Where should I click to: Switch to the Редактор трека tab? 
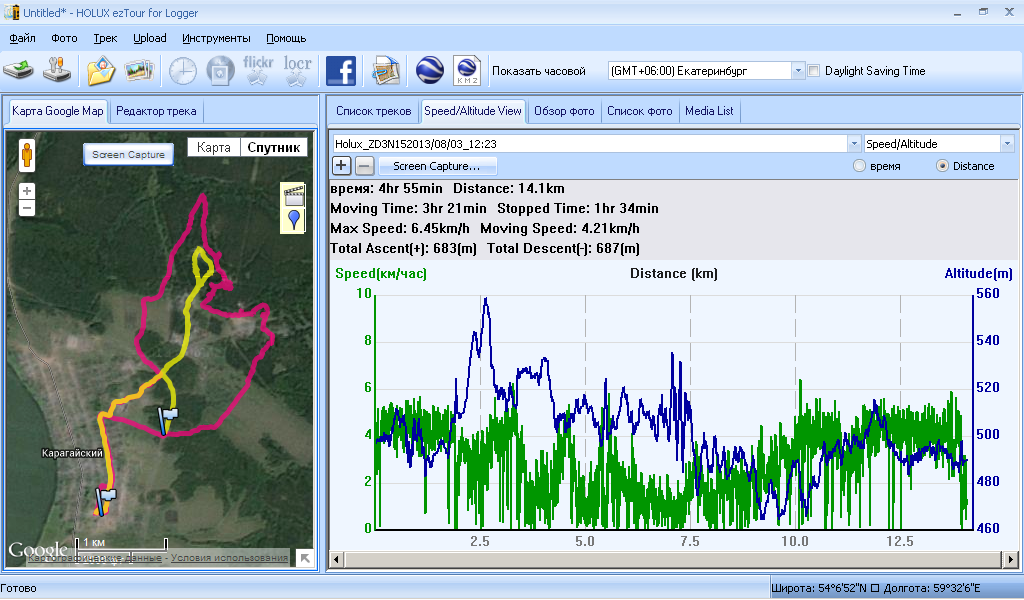click(x=156, y=111)
